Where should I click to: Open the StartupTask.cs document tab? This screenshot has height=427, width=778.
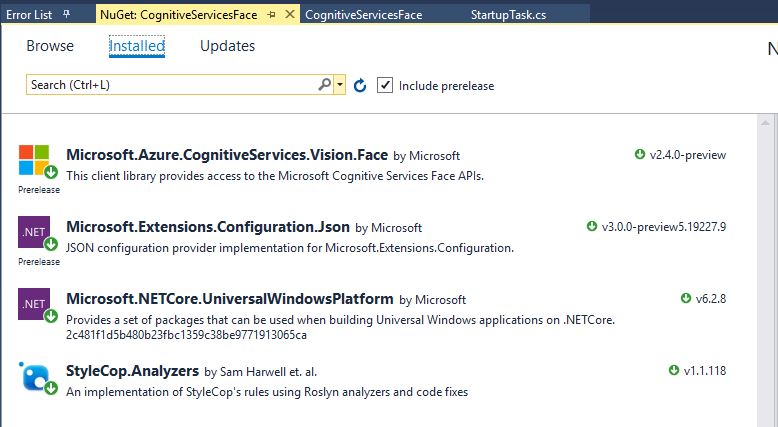508,15
